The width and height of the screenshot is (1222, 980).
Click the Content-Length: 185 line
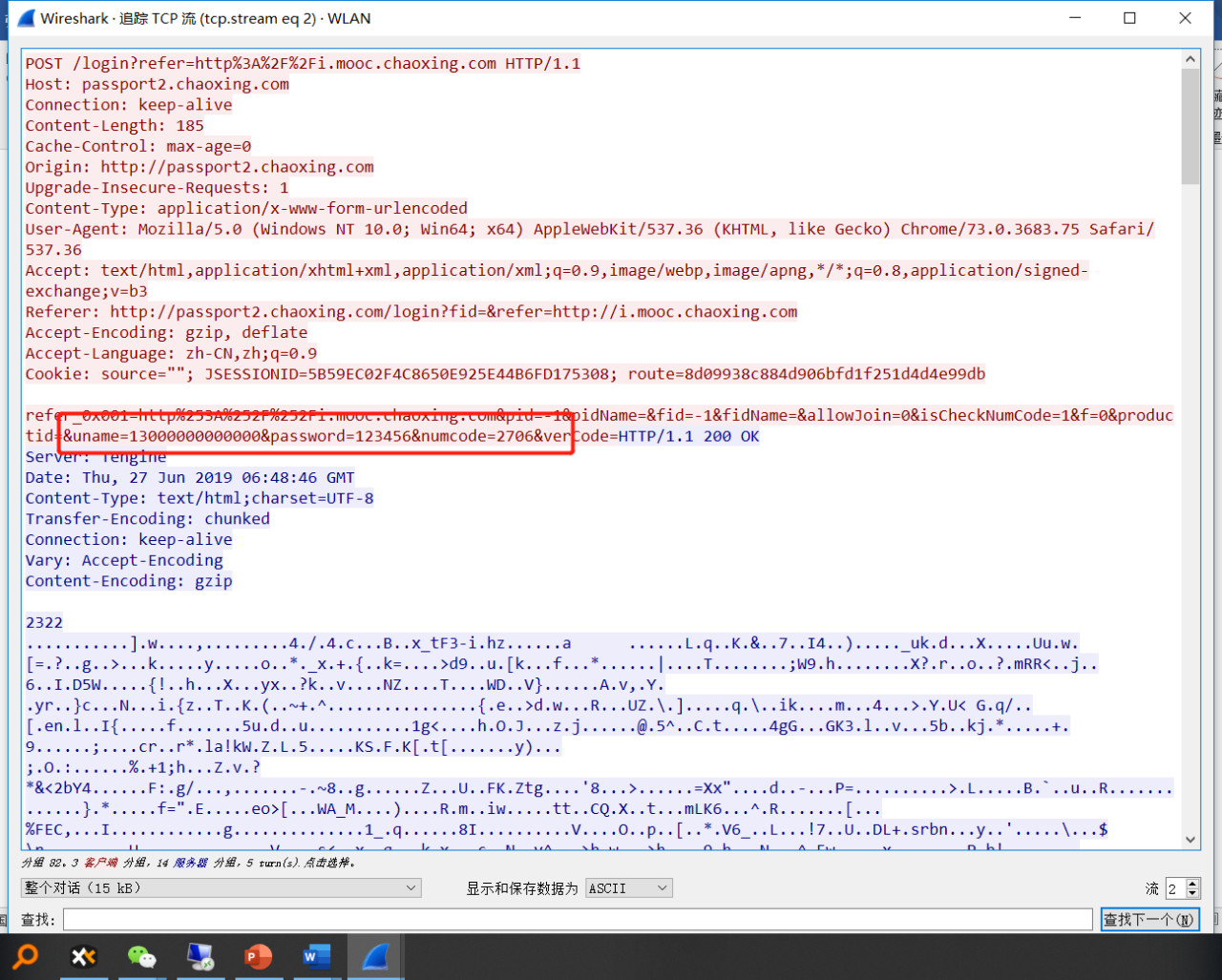[x=115, y=125]
